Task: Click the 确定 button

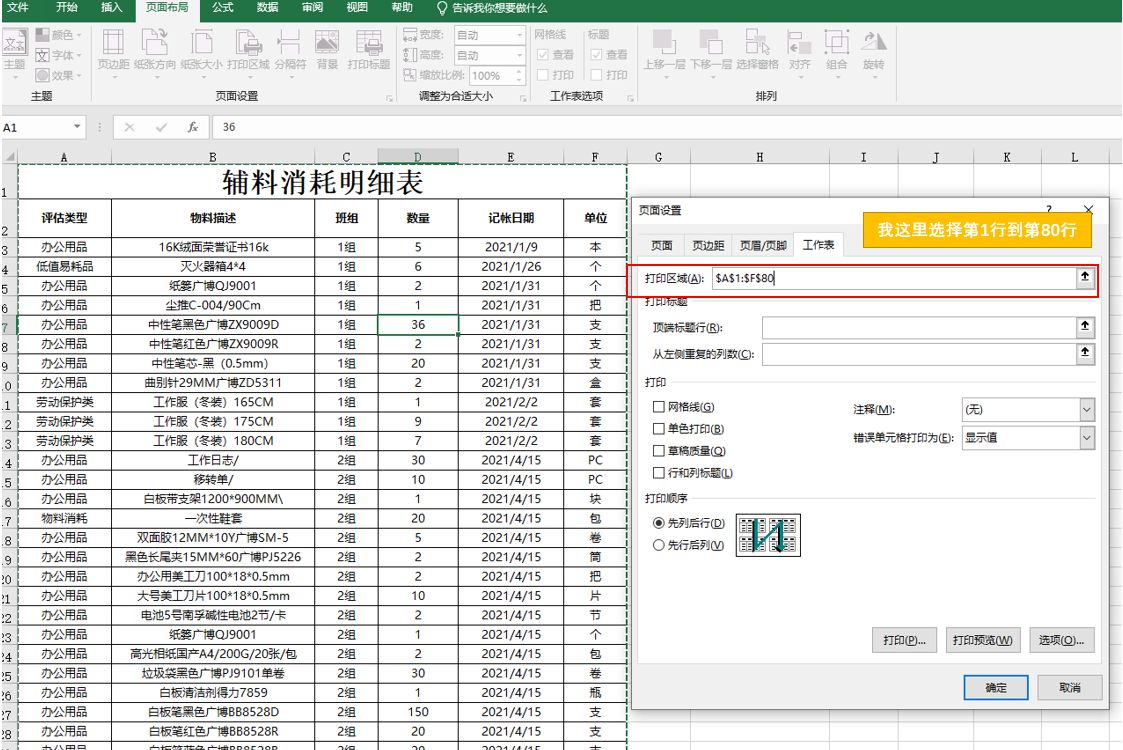Action: (996, 688)
